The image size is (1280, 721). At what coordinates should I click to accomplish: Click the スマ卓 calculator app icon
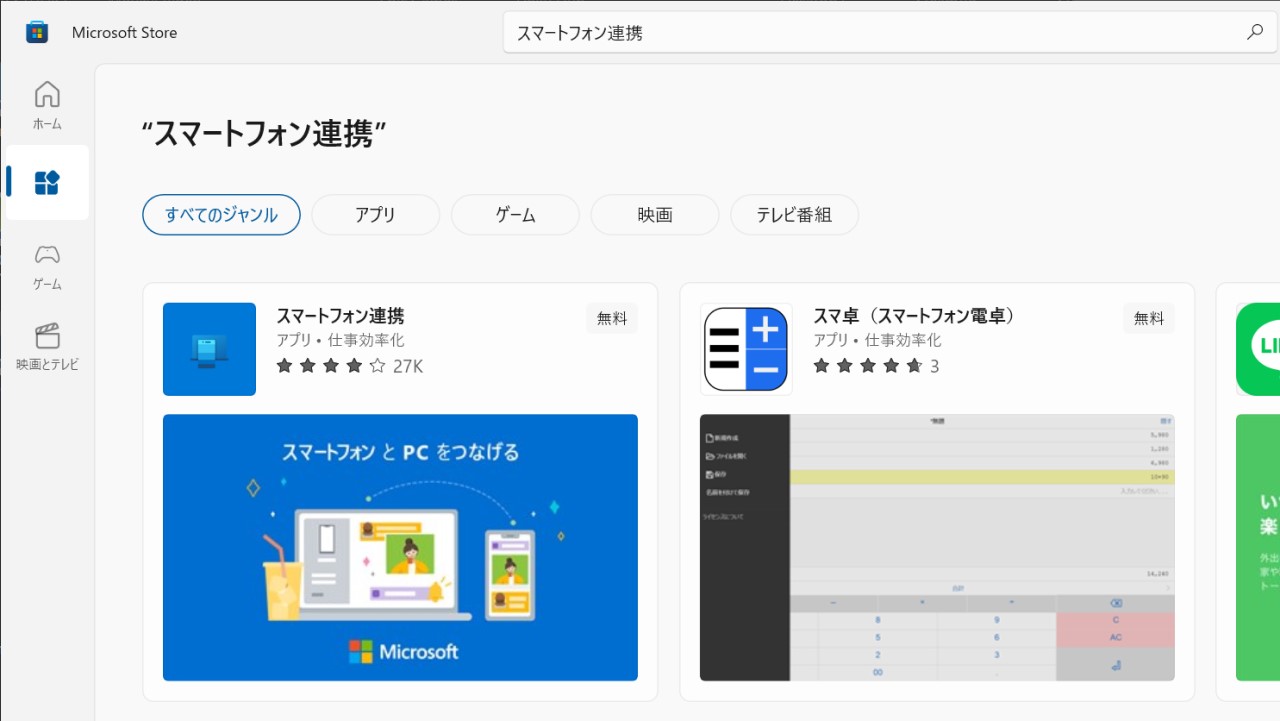[x=746, y=349]
